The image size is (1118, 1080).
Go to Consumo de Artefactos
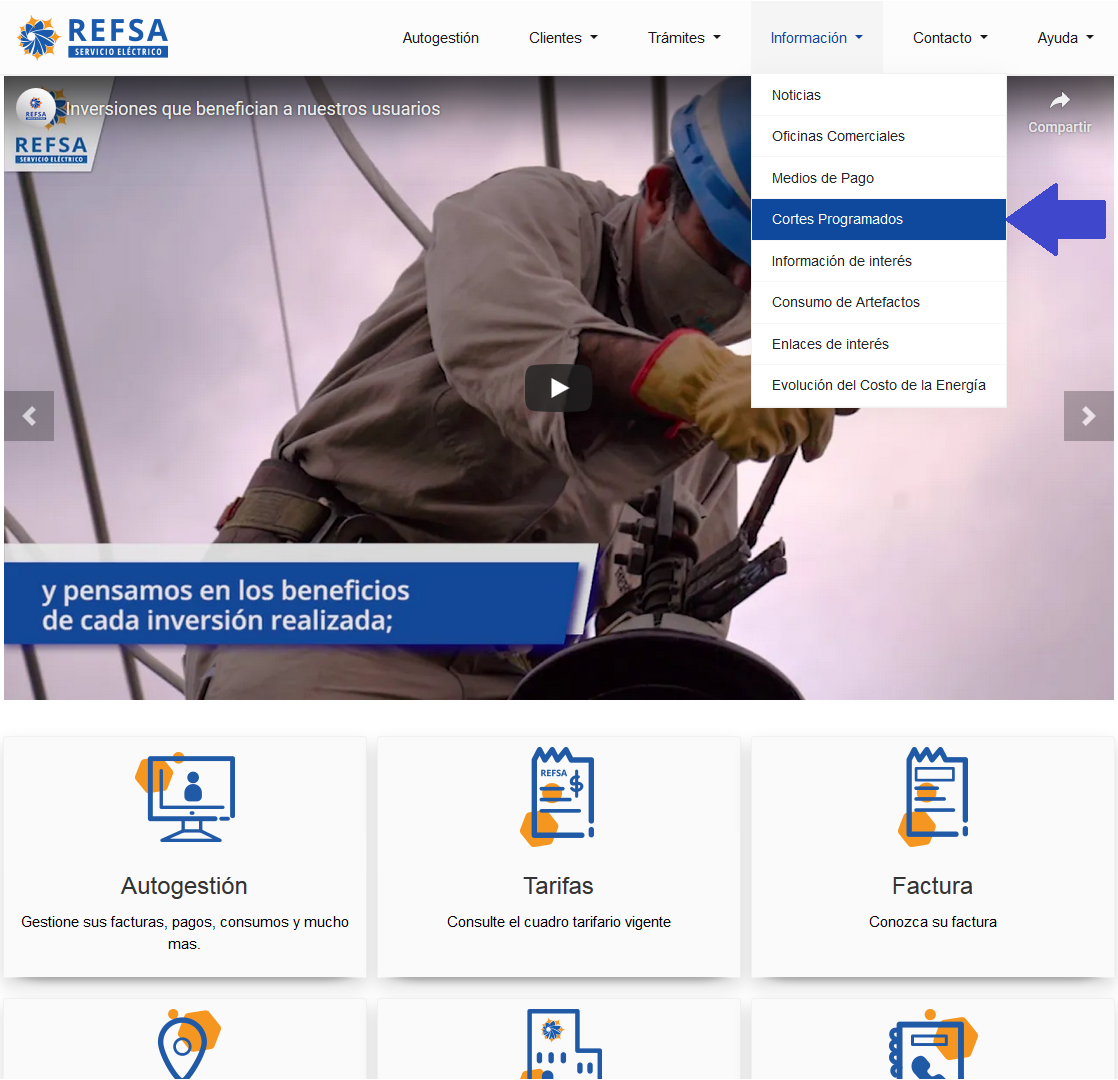pos(878,302)
